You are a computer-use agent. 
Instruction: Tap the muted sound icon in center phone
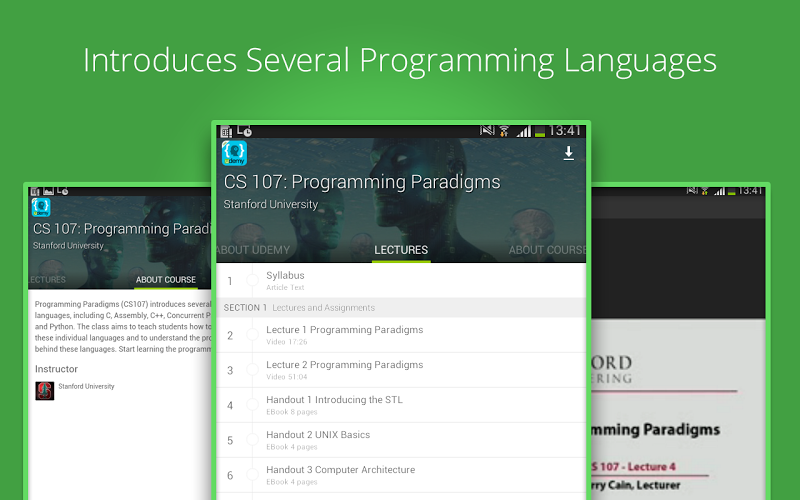pos(487,131)
